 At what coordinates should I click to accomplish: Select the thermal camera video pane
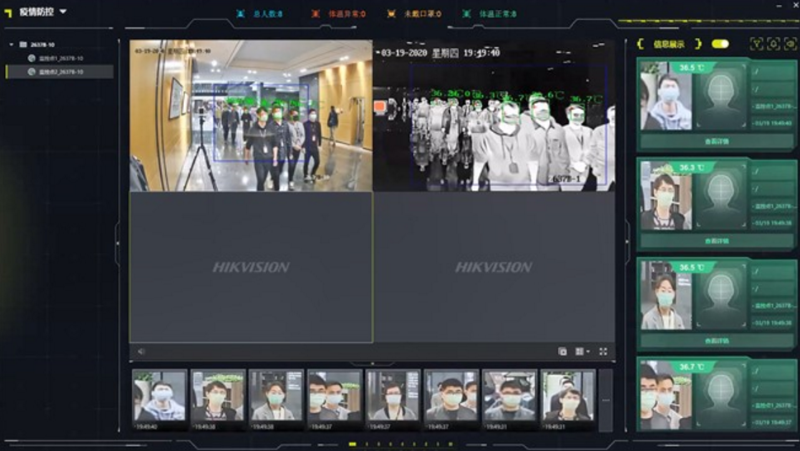coord(494,115)
